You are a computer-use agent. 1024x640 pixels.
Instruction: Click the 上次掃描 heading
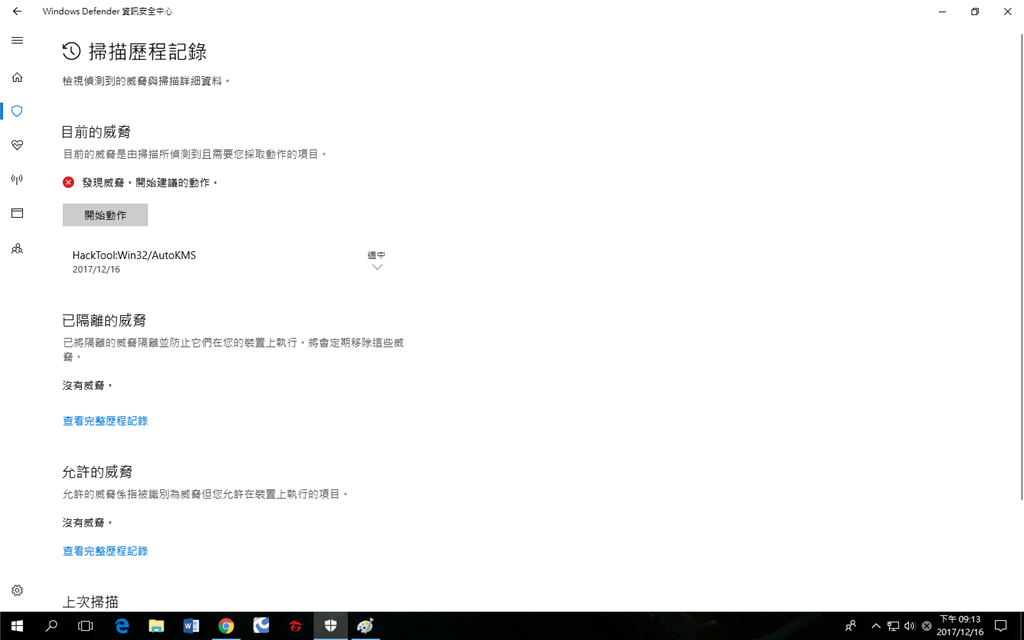point(90,602)
